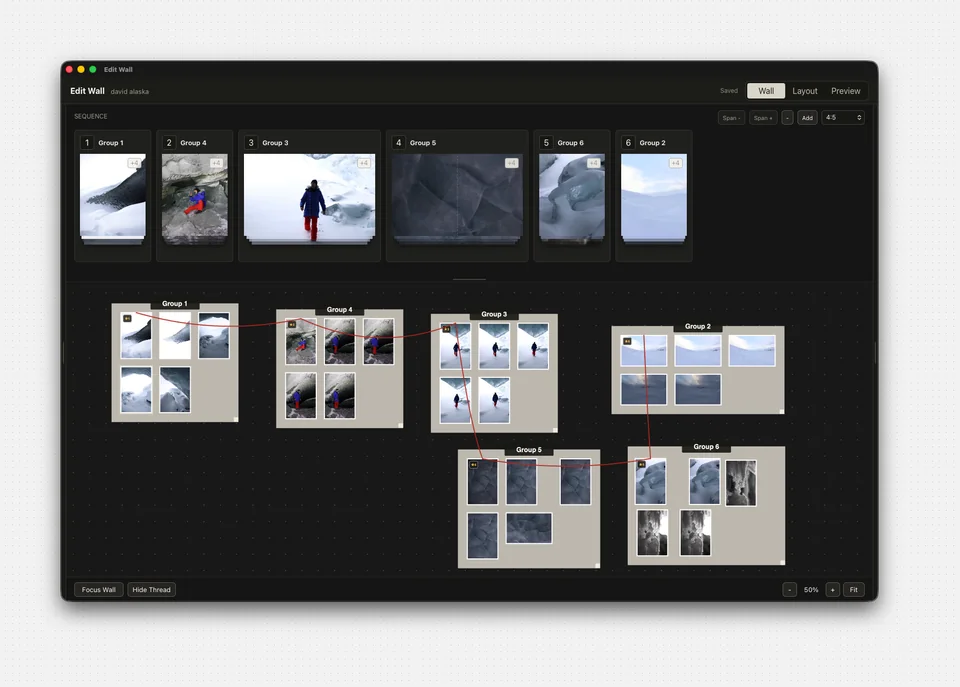Click the thread marker badge in wall Group 3

point(446,329)
